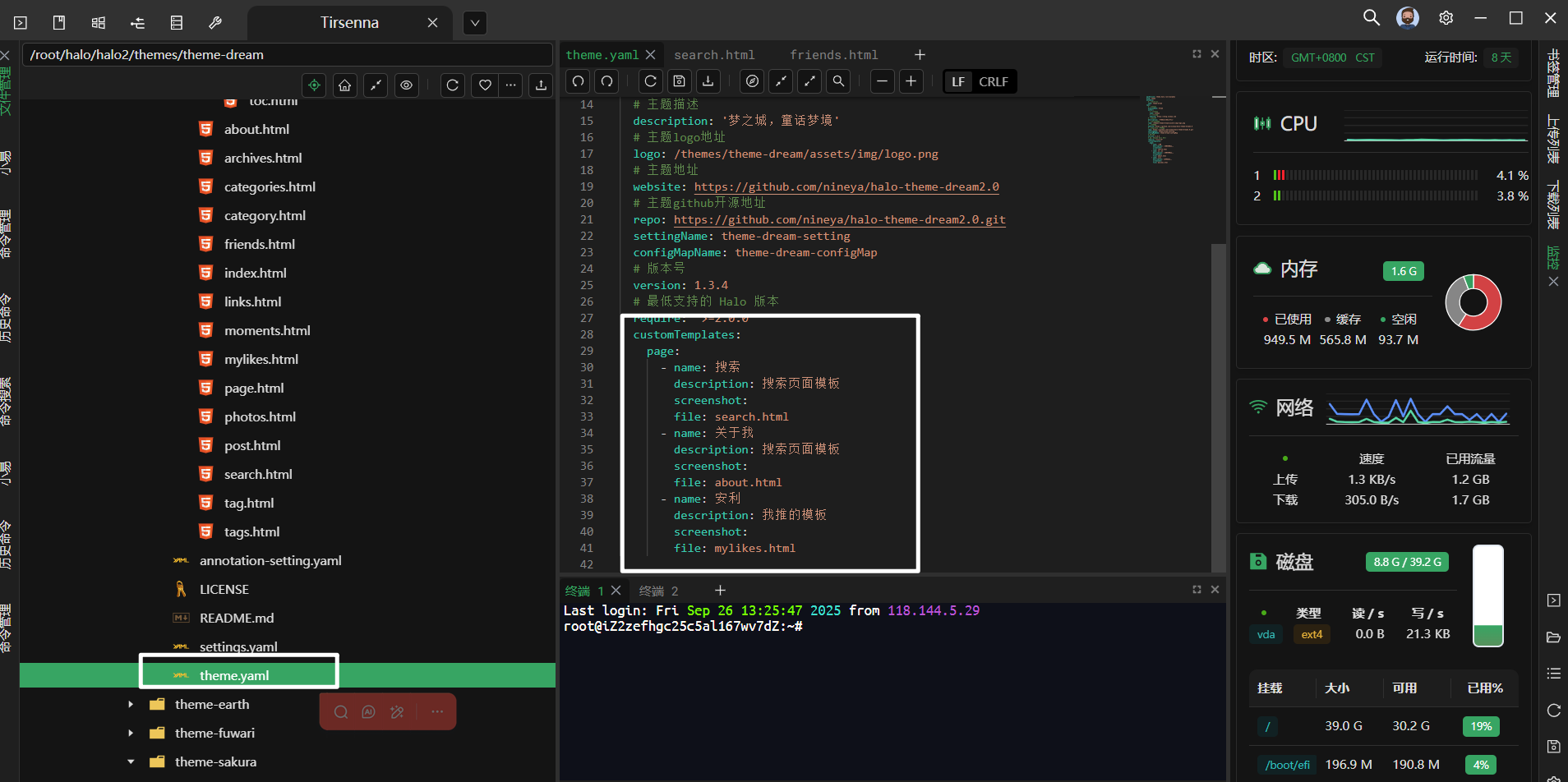The height and width of the screenshot is (782, 1568).
Task: Click the download icon in editor toolbar
Action: 708,81
